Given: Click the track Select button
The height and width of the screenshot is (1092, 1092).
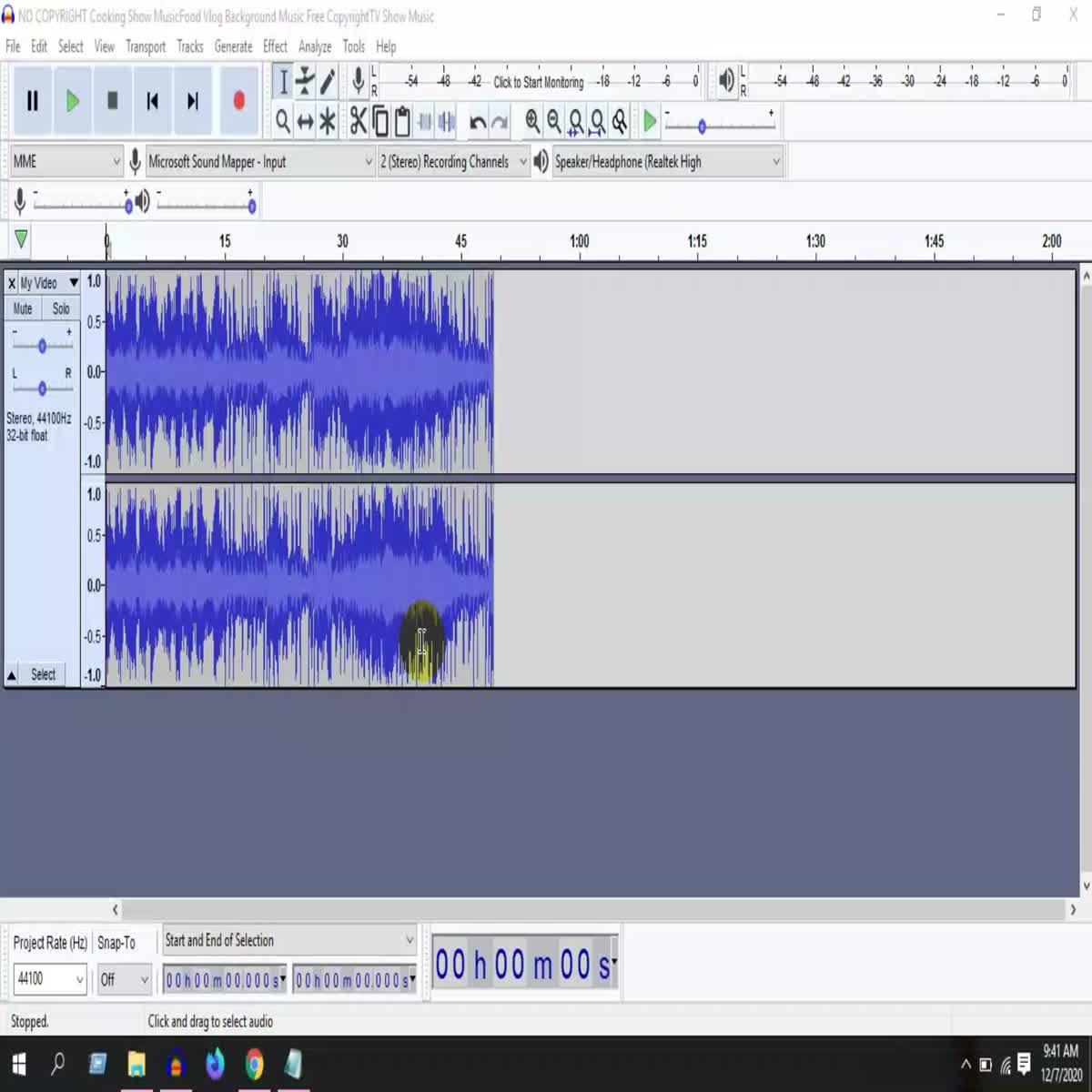Looking at the screenshot, I should 43,674.
